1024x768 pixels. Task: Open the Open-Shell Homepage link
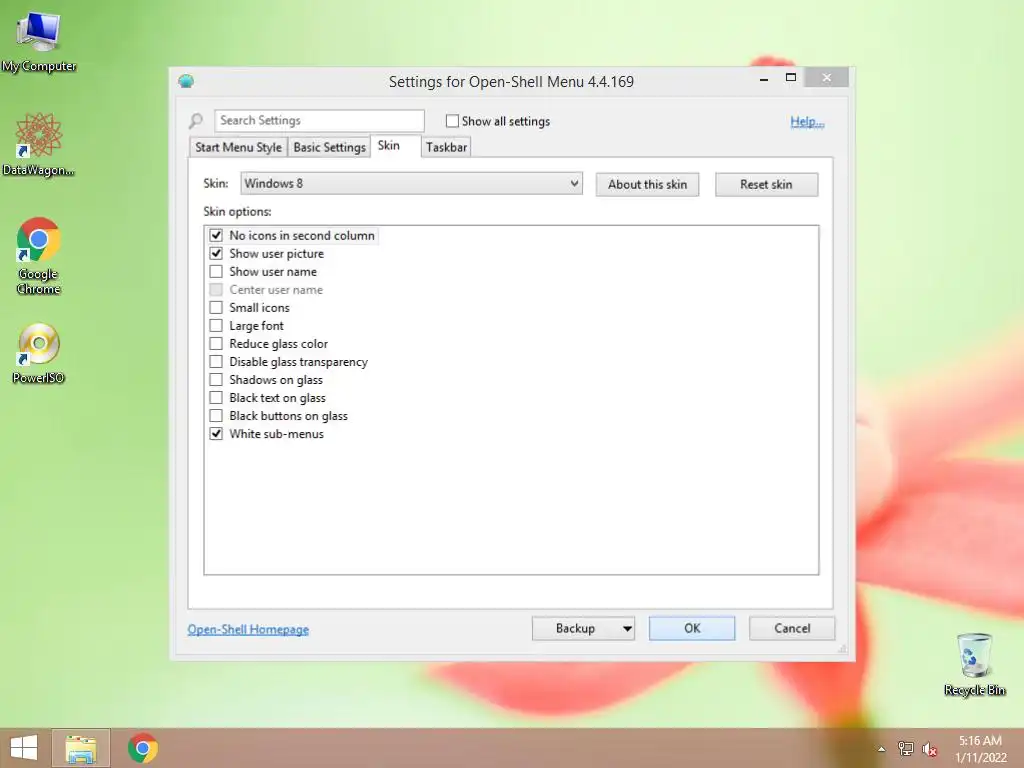pos(248,630)
